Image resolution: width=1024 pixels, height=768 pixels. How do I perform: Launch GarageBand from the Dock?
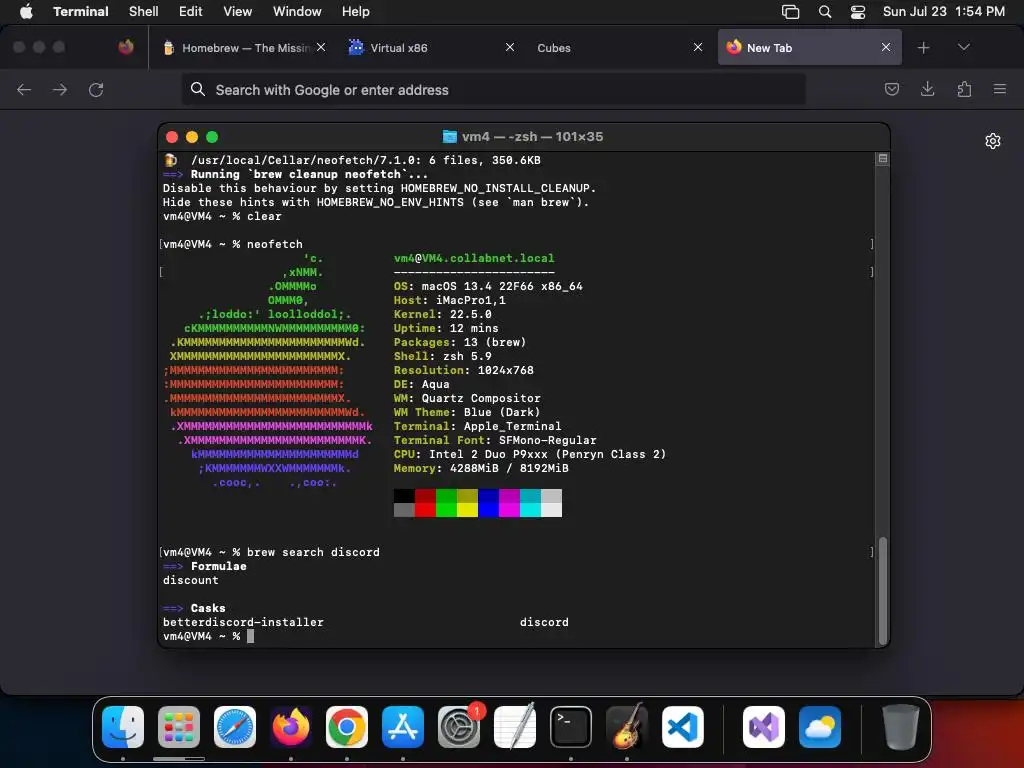click(x=627, y=727)
